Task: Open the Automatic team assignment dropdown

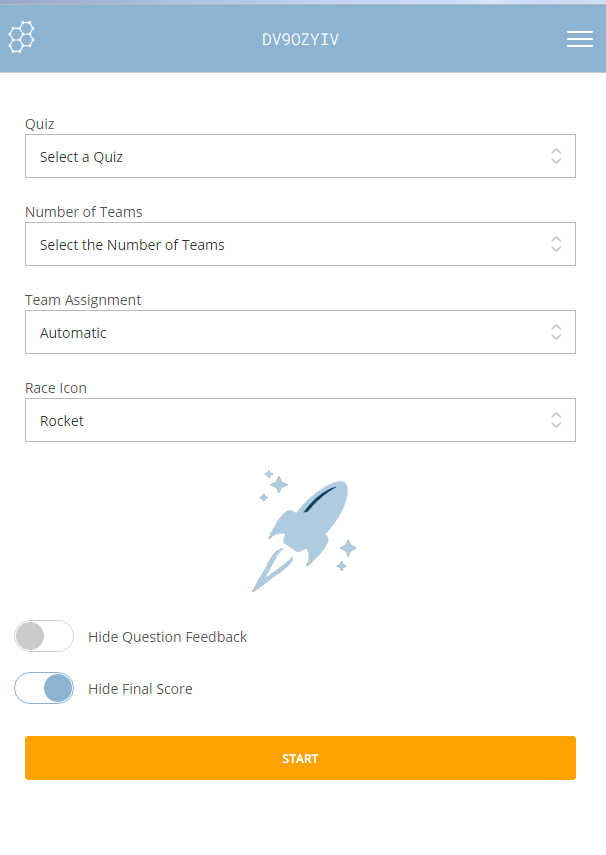Action: [290, 333]
